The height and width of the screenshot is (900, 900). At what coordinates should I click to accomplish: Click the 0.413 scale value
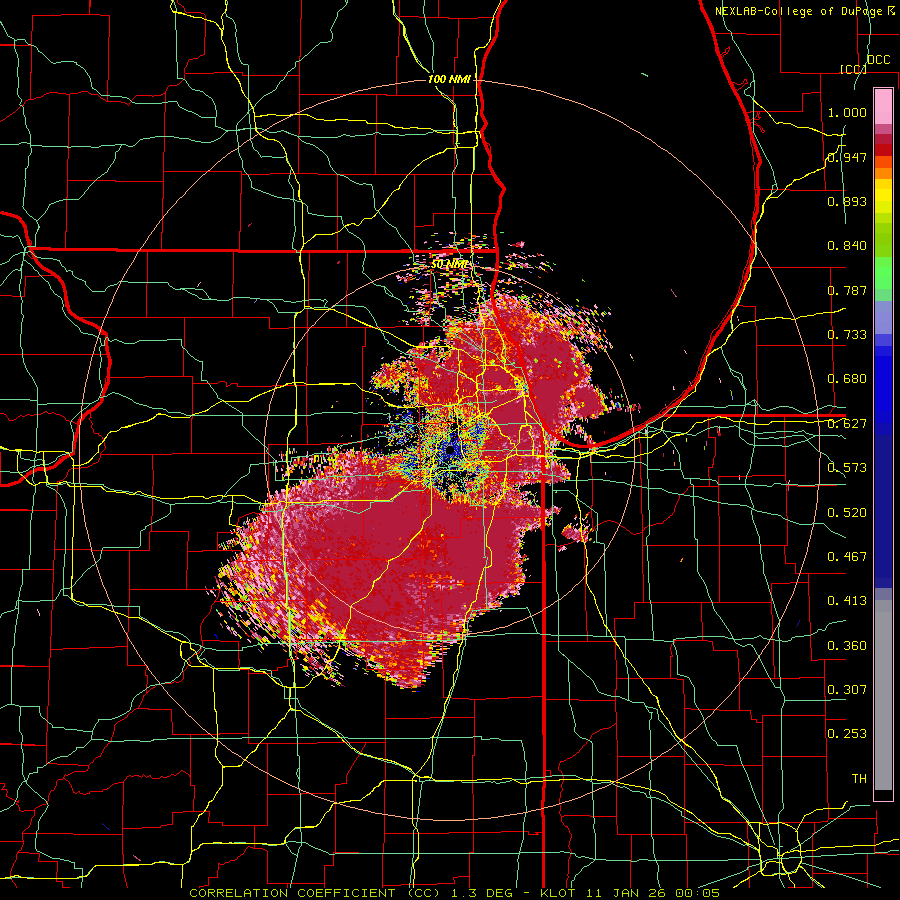point(847,601)
